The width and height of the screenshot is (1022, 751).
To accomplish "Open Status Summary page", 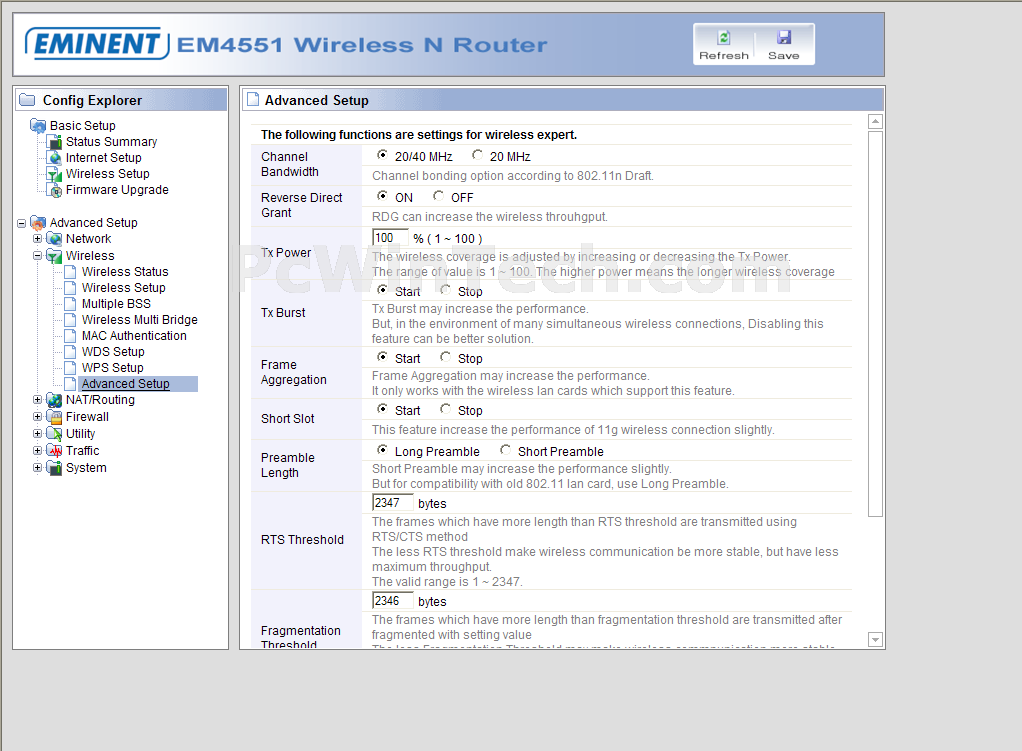I will 111,141.
